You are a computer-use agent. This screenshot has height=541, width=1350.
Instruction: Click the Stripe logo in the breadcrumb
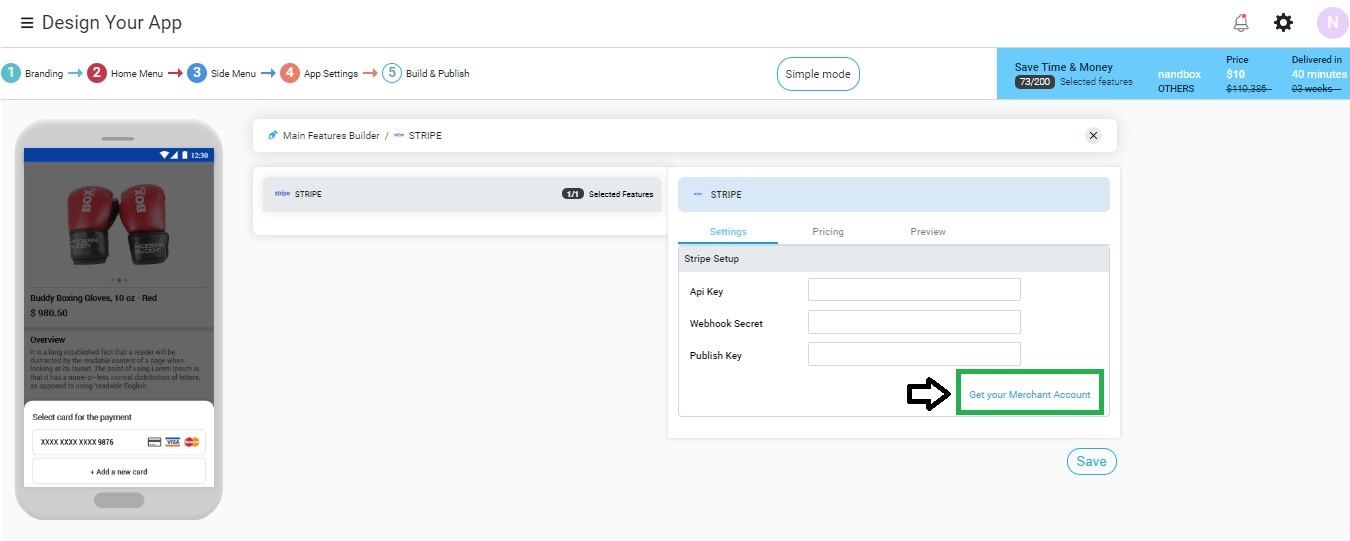pos(399,135)
